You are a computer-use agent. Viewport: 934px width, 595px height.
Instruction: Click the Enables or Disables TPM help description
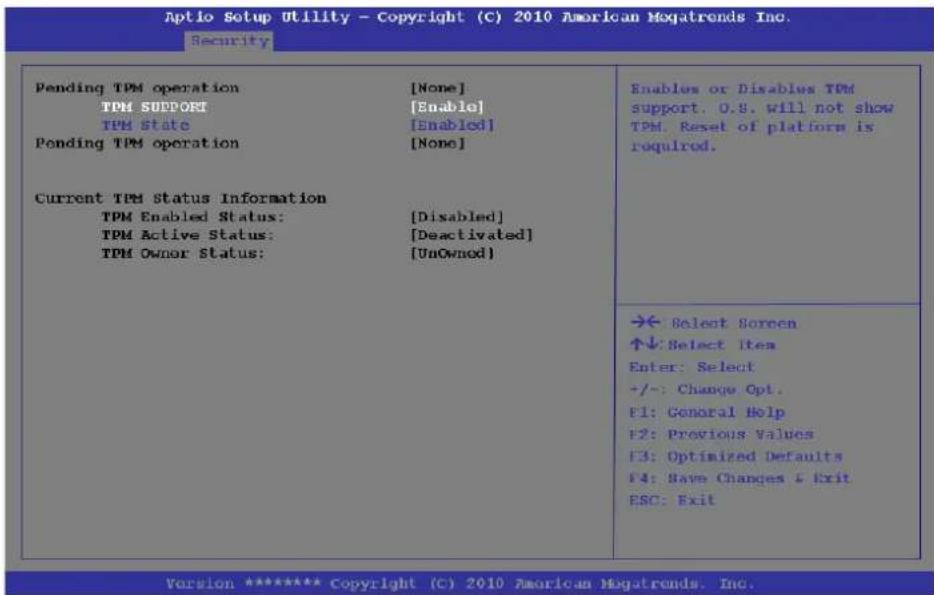(762, 117)
